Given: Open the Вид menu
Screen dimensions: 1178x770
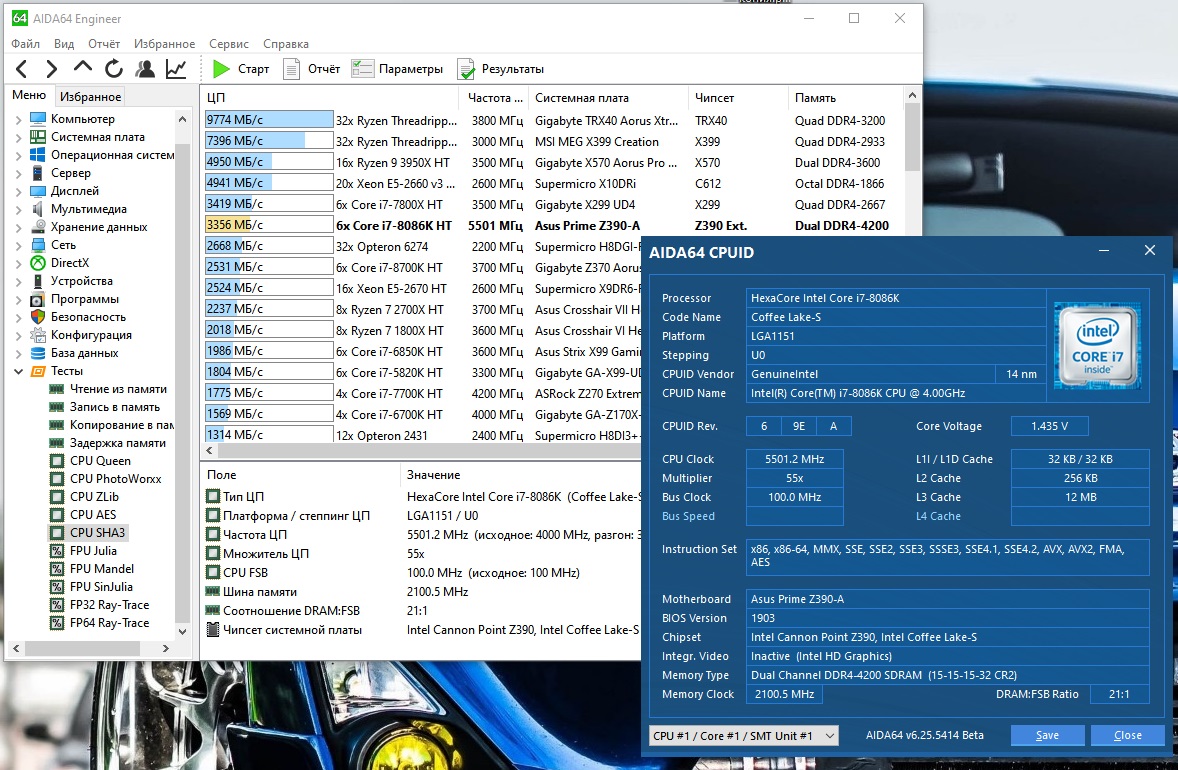Looking at the screenshot, I should (x=64, y=44).
